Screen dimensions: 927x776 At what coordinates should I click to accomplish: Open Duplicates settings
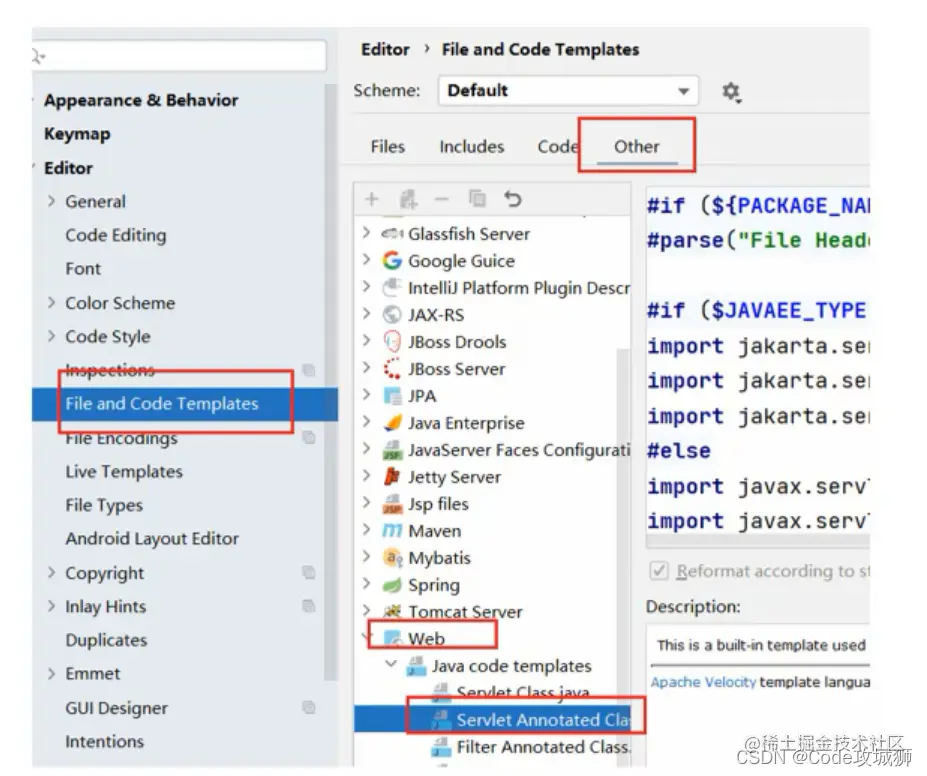click(106, 639)
